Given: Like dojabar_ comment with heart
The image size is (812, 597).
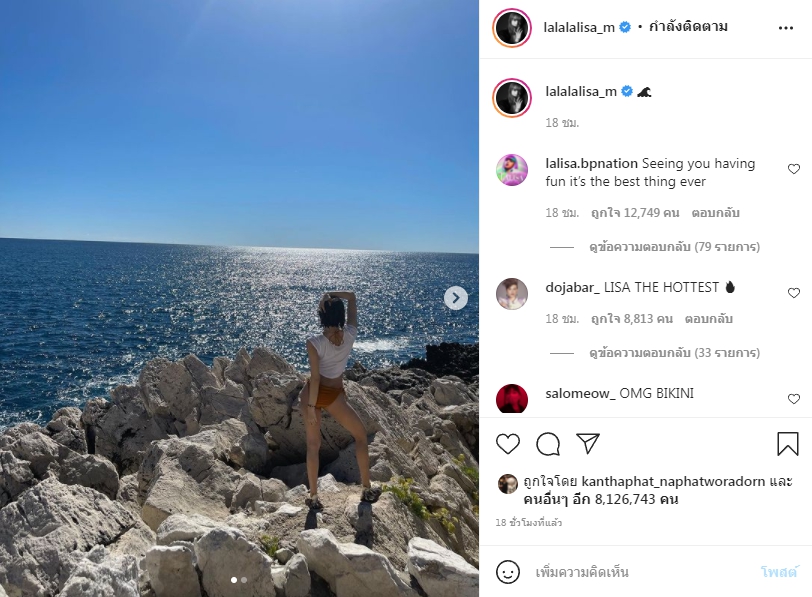Looking at the screenshot, I should tap(794, 293).
